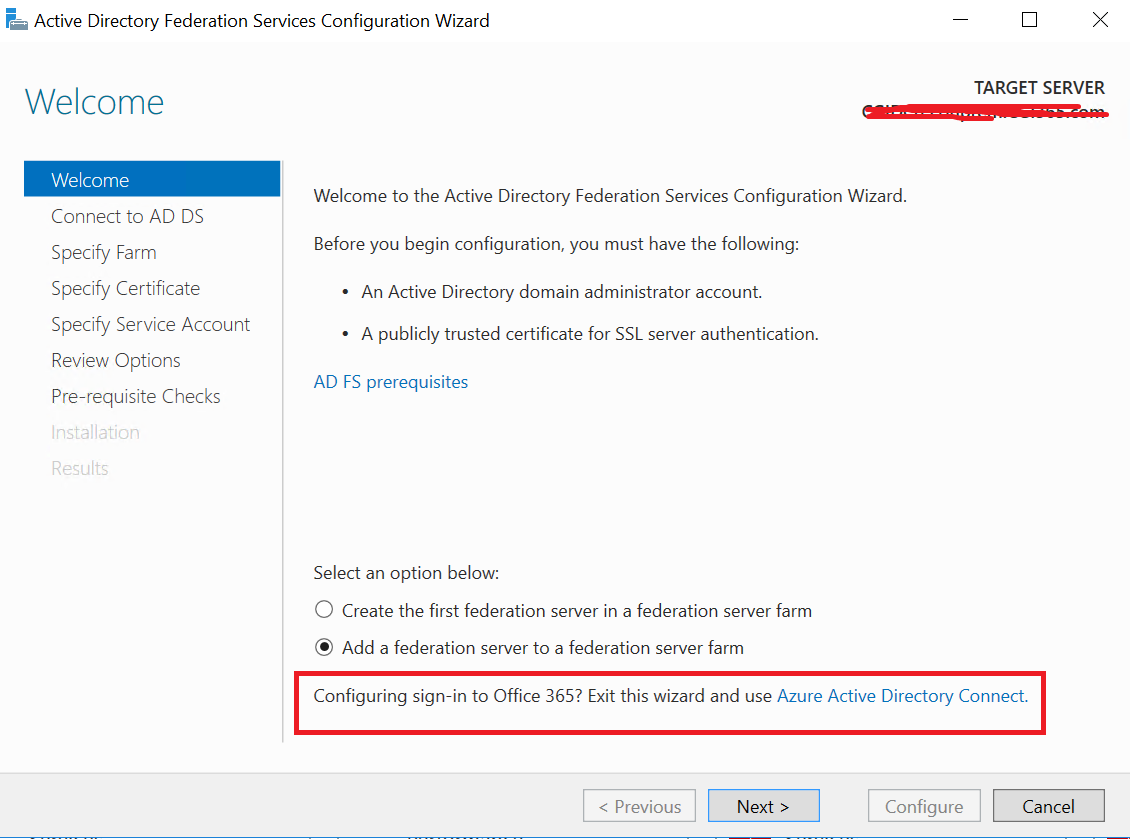The height and width of the screenshot is (839, 1130).
Task: Click the greyed-out Previous button
Action: pyautogui.click(x=639, y=806)
